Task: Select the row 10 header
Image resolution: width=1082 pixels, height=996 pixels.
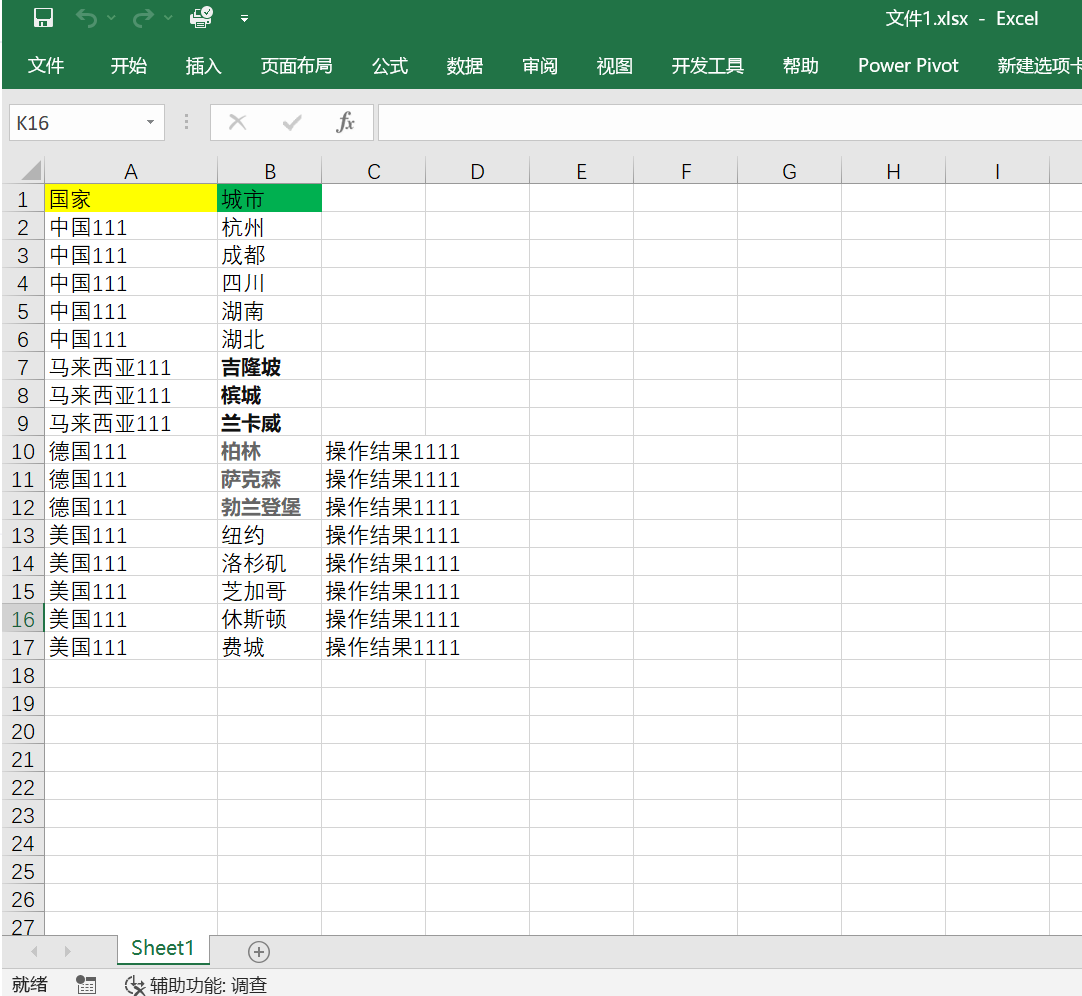Action: 23,451
